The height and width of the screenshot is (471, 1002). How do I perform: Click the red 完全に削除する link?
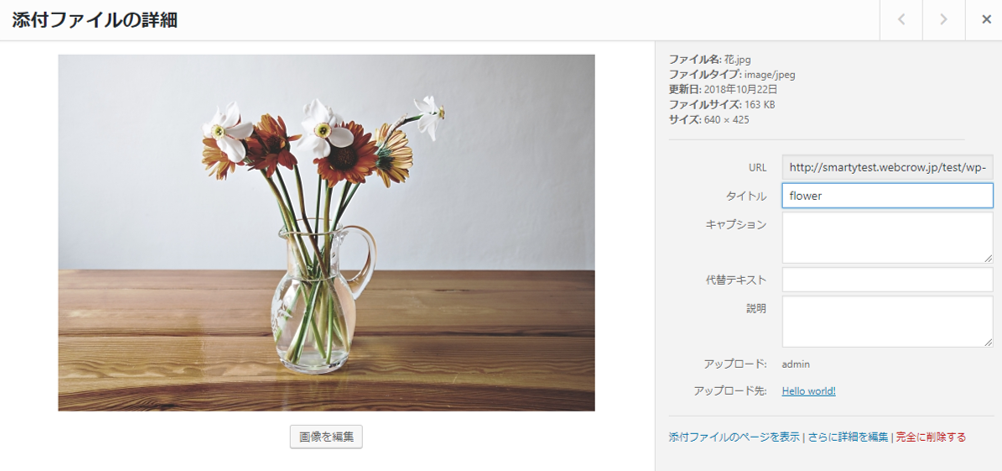point(931,438)
